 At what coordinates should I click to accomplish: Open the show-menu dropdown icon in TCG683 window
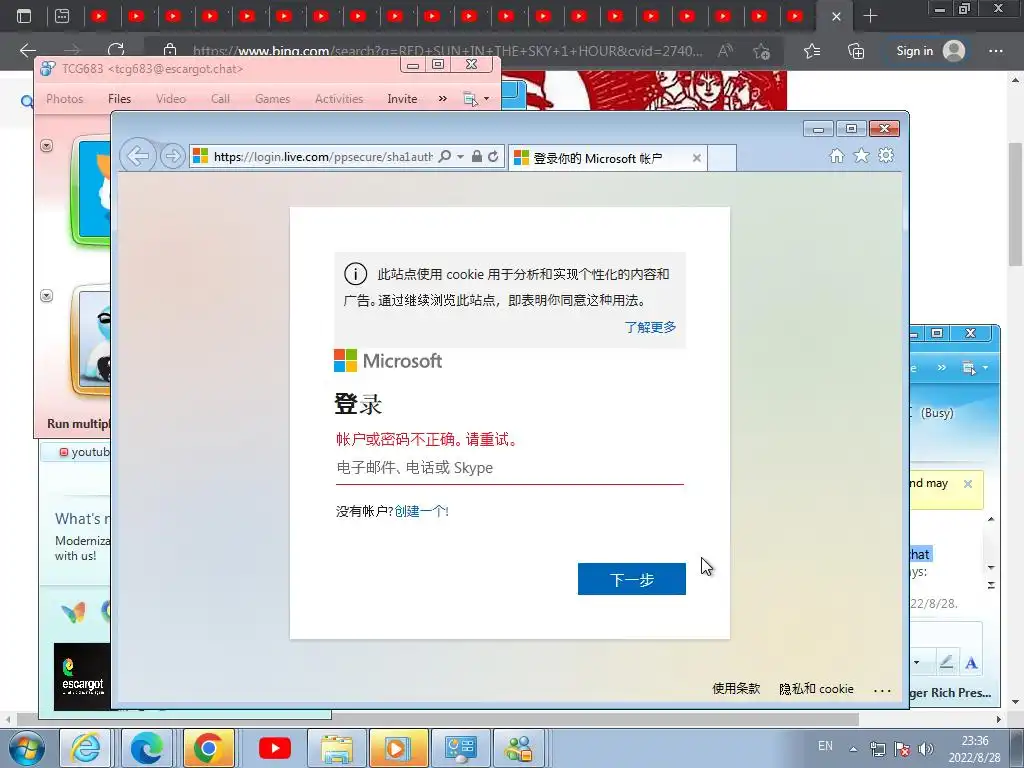click(476, 99)
